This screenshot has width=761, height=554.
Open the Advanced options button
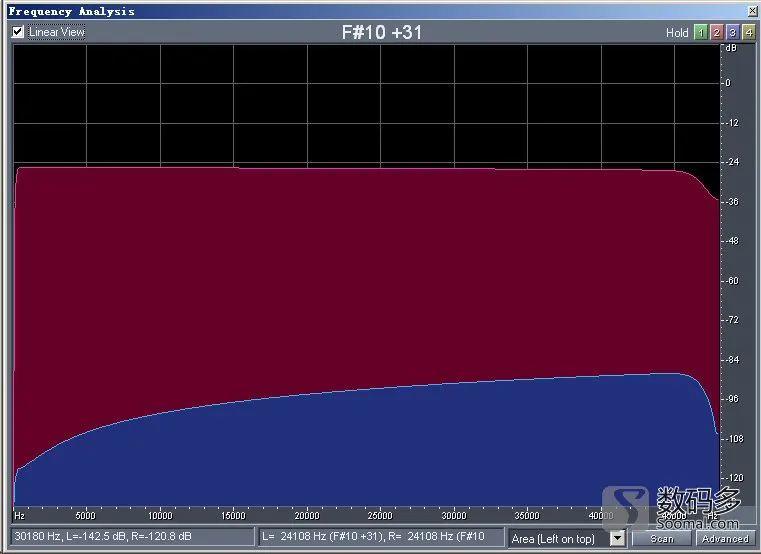click(725, 538)
